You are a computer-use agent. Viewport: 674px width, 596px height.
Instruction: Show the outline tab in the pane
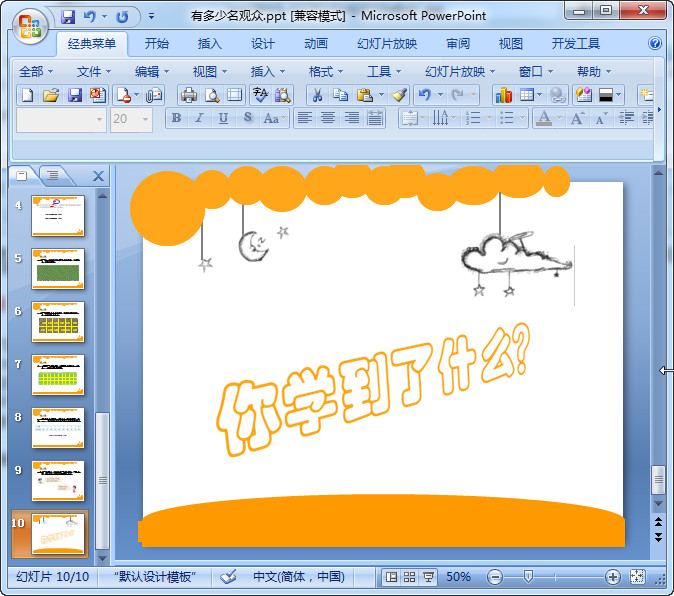coord(53,175)
